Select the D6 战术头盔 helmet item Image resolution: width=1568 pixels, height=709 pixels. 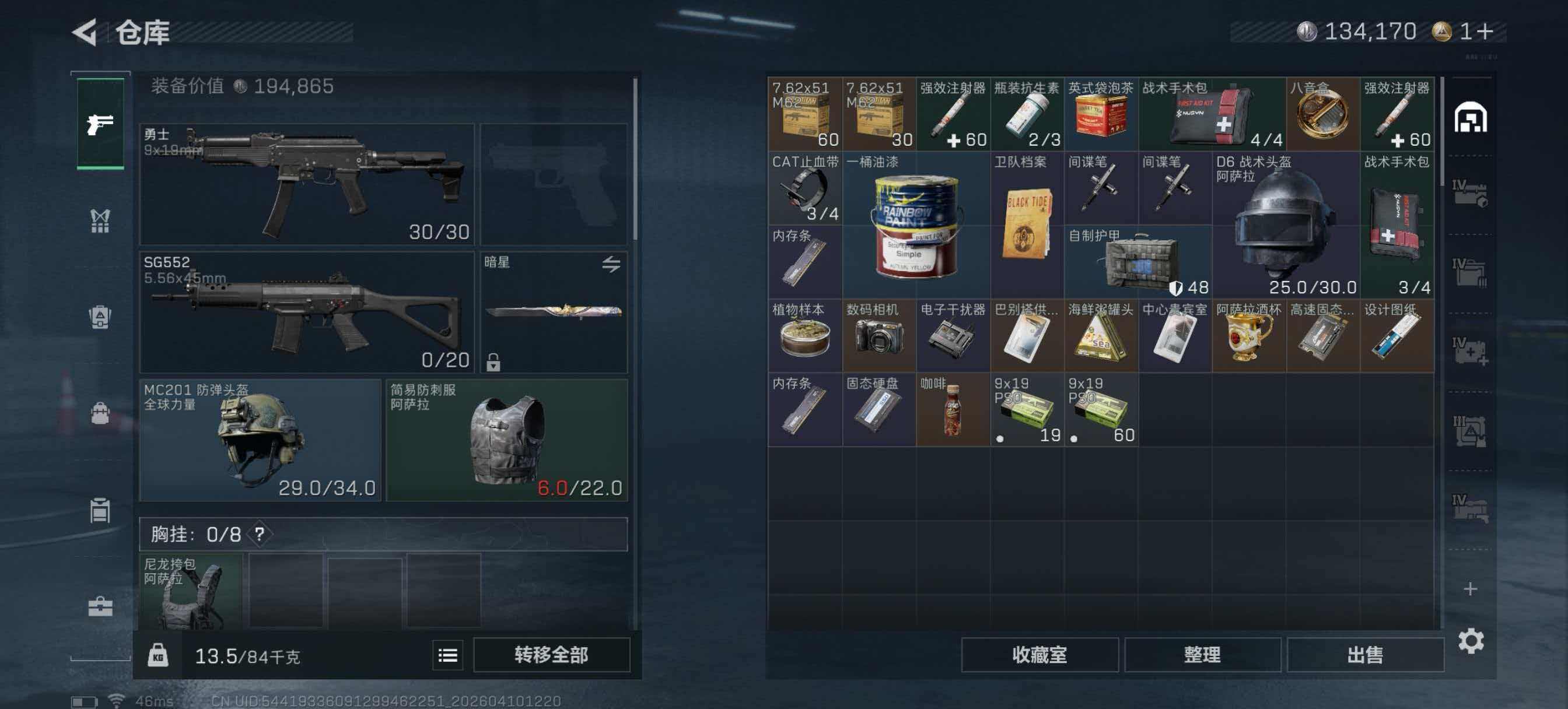point(1286,224)
